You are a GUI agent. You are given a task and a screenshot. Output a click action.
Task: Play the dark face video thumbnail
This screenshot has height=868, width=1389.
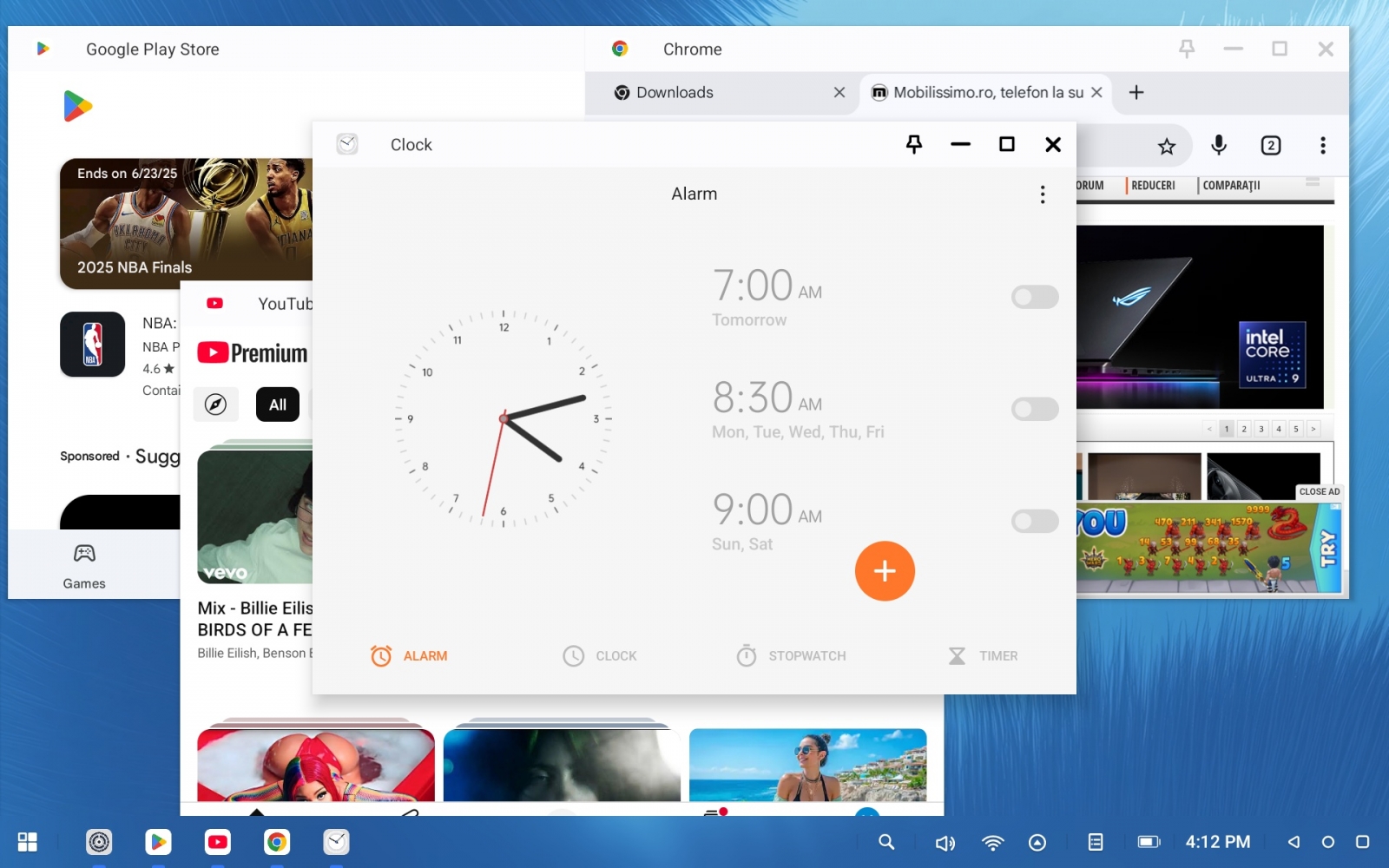pos(562,765)
